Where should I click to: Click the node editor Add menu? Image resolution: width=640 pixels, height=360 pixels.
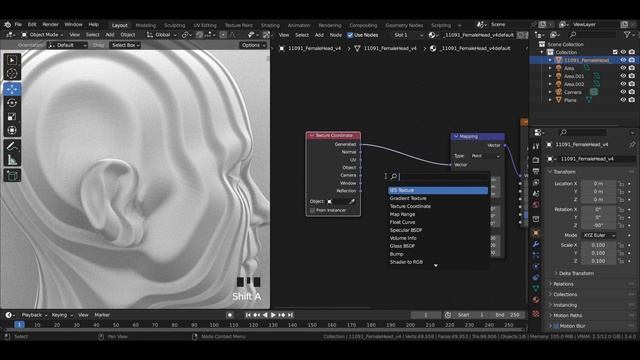point(319,35)
